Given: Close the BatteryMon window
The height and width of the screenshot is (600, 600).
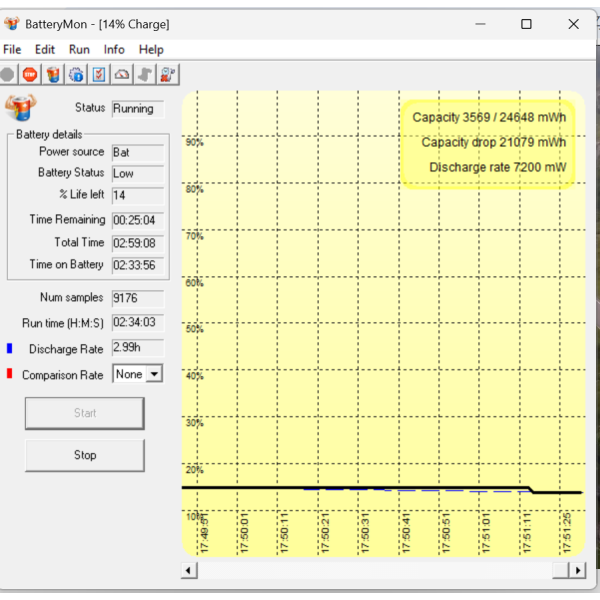Looking at the screenshot, I should [x=573, y=24].
